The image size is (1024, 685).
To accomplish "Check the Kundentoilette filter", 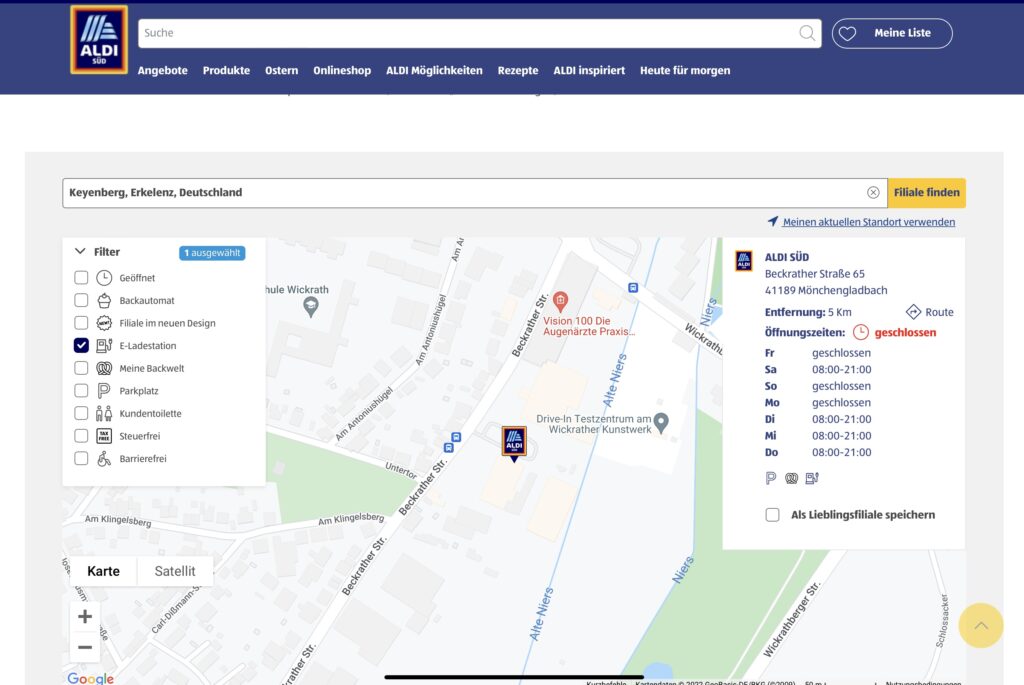I will [x=81, y=413].
